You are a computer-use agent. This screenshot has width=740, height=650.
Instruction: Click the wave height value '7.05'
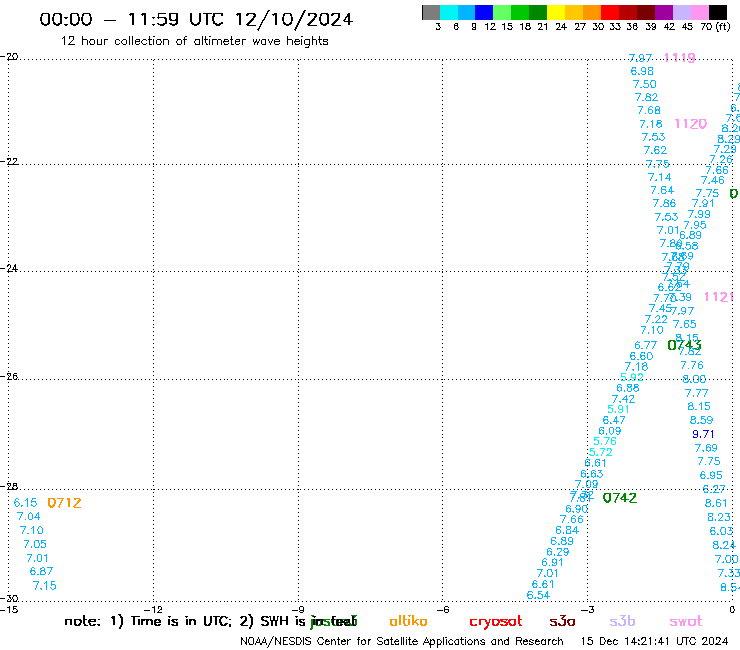[x=35, y=544]
